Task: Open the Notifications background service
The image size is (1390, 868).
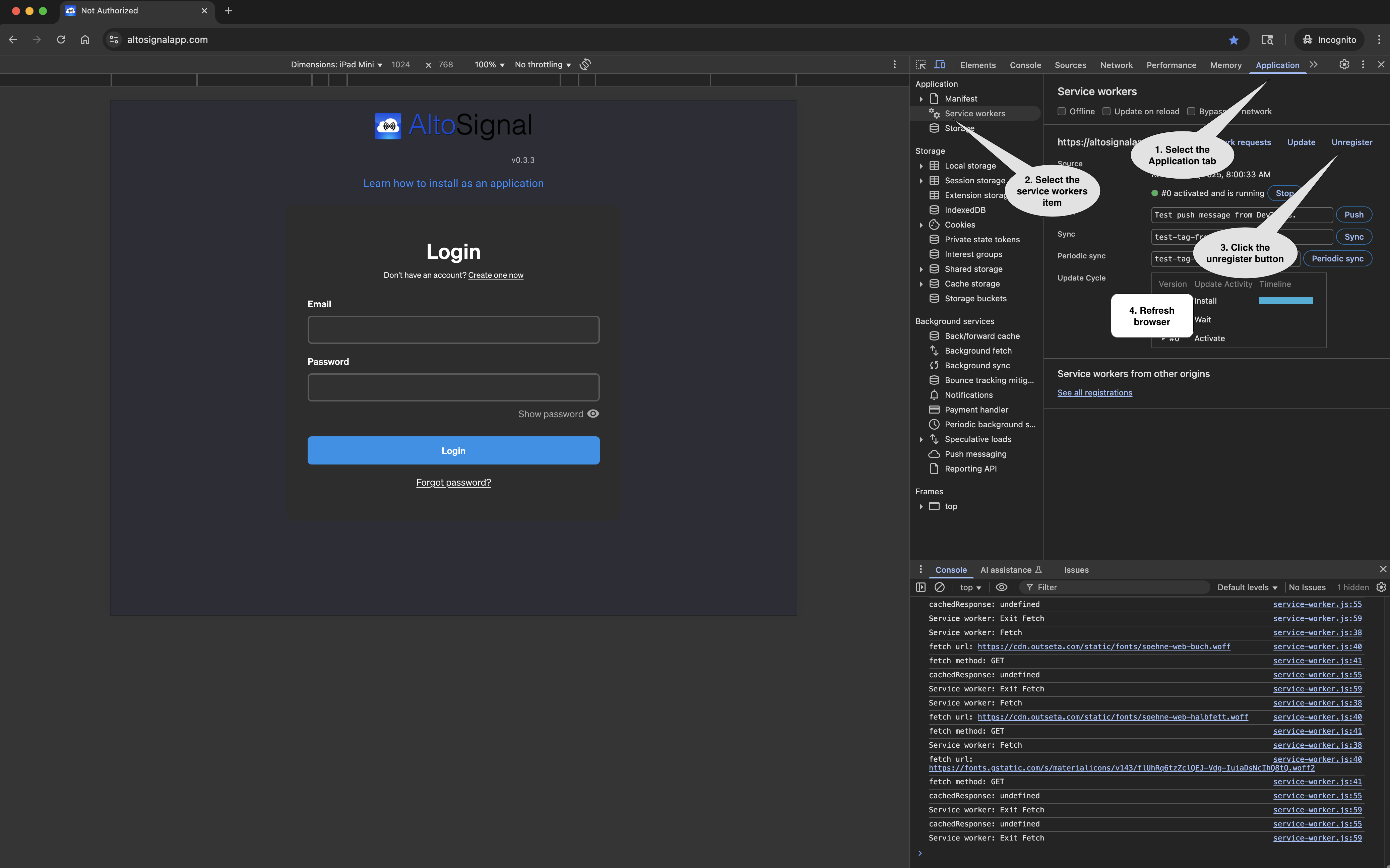Action: tap(968, 395)
